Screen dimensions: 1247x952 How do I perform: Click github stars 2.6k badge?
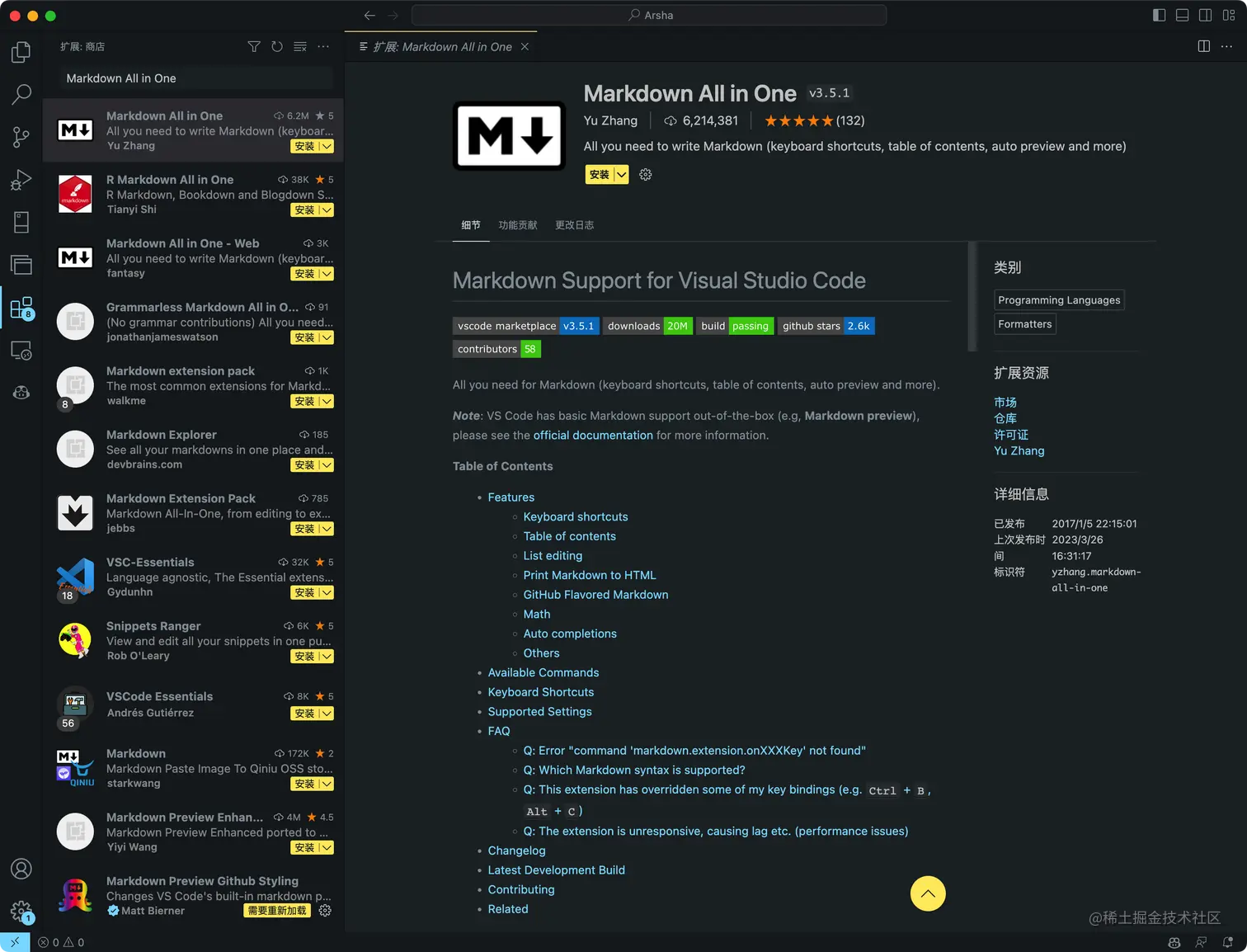[x=826, y=326]
